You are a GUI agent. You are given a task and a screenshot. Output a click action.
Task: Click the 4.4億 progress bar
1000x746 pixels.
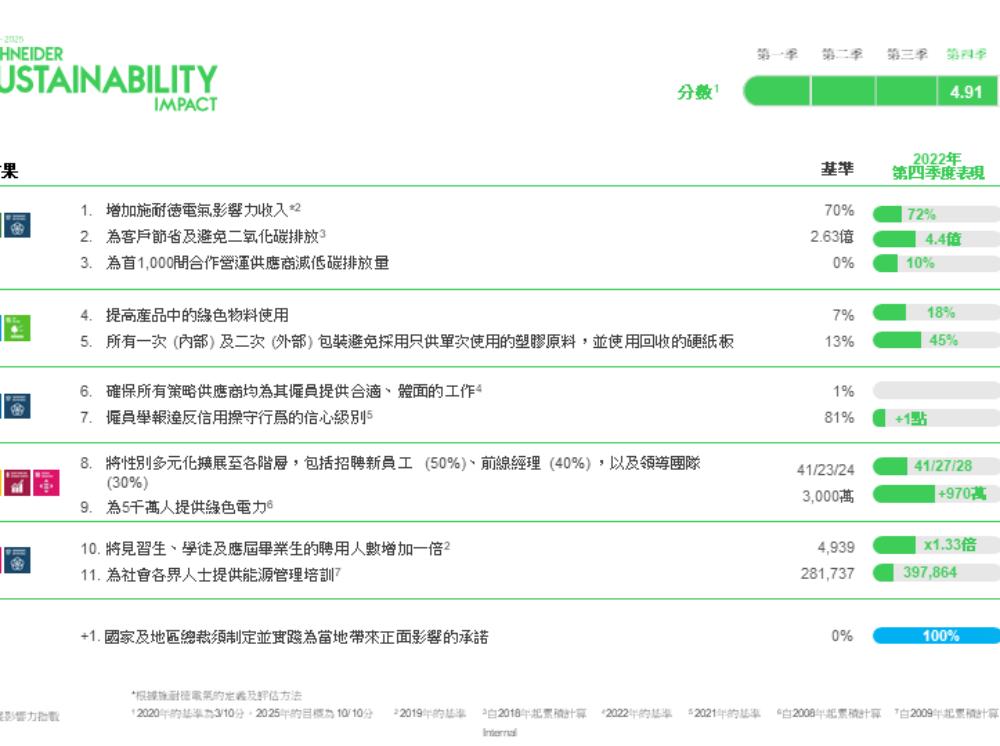click(936, 239)
